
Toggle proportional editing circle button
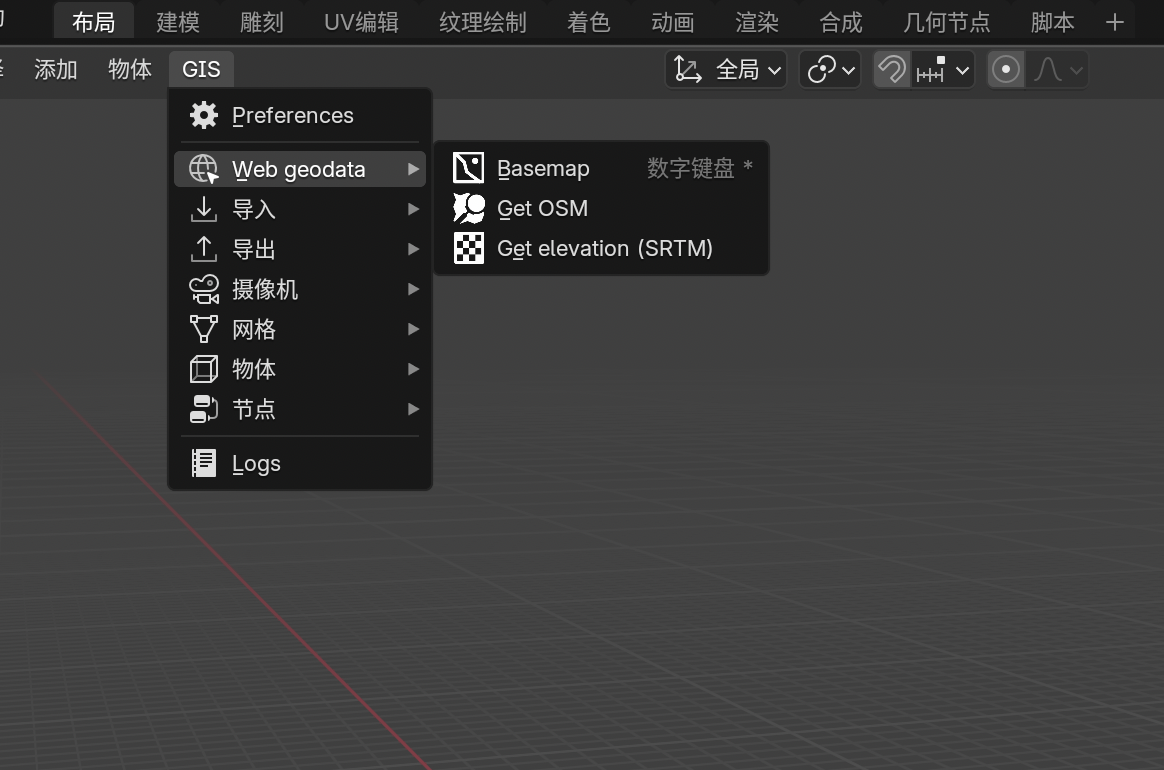[1006, 69]
